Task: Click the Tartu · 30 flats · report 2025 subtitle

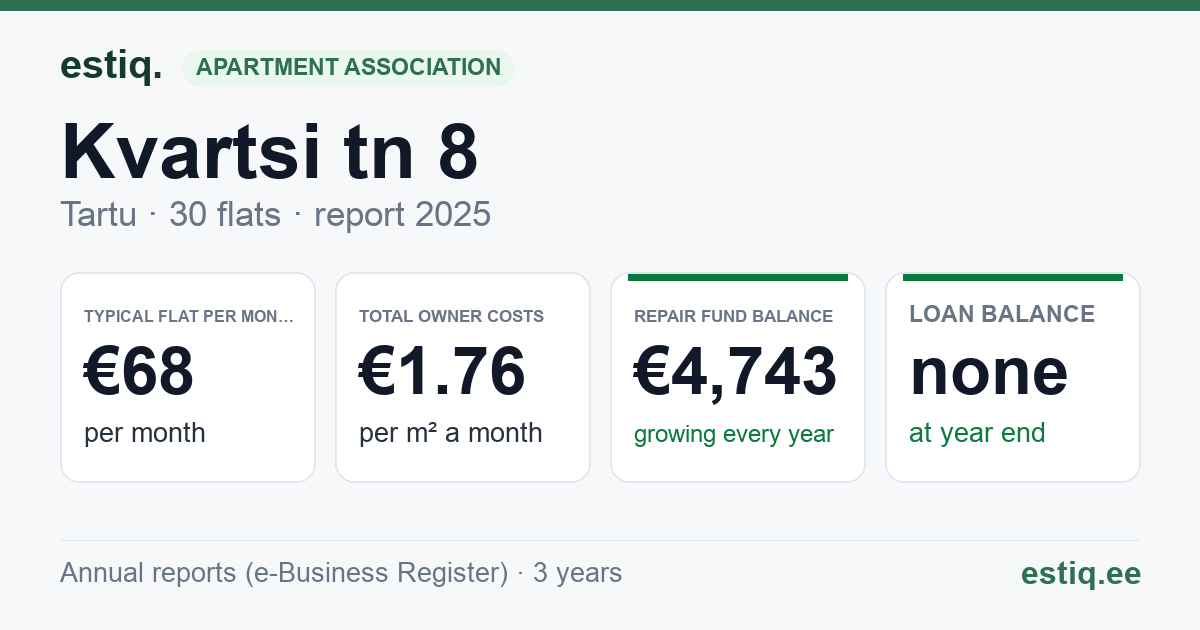Action: coord(275,214)
